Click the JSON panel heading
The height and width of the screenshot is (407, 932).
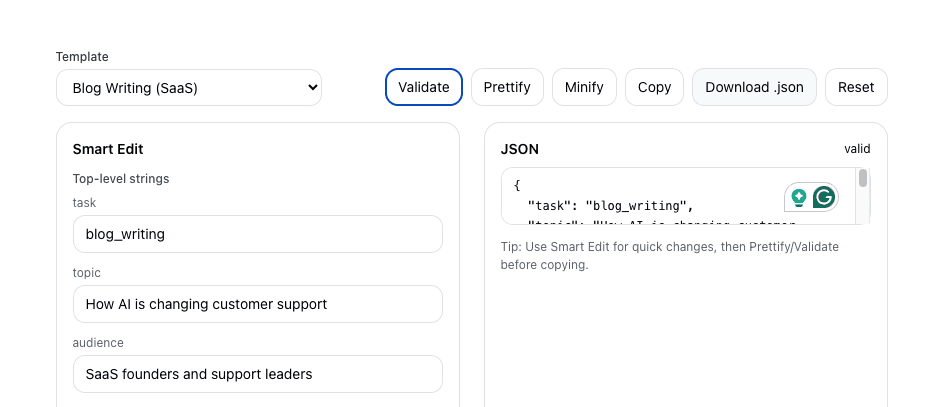[x=520, y=149]
